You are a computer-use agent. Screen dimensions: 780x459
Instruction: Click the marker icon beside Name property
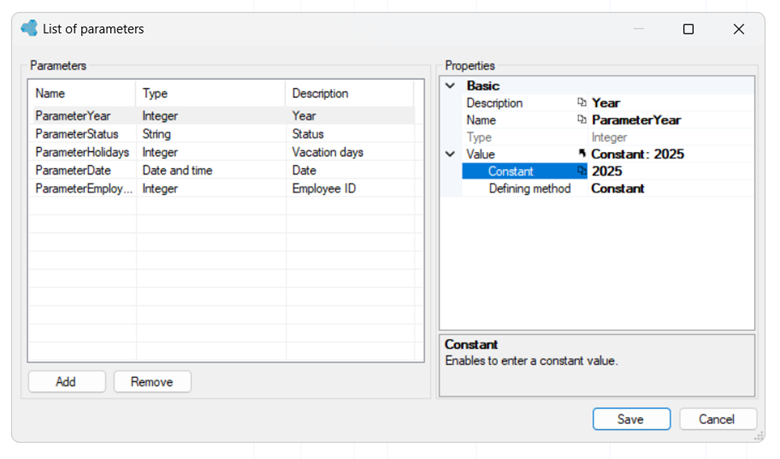click(582, 119)
